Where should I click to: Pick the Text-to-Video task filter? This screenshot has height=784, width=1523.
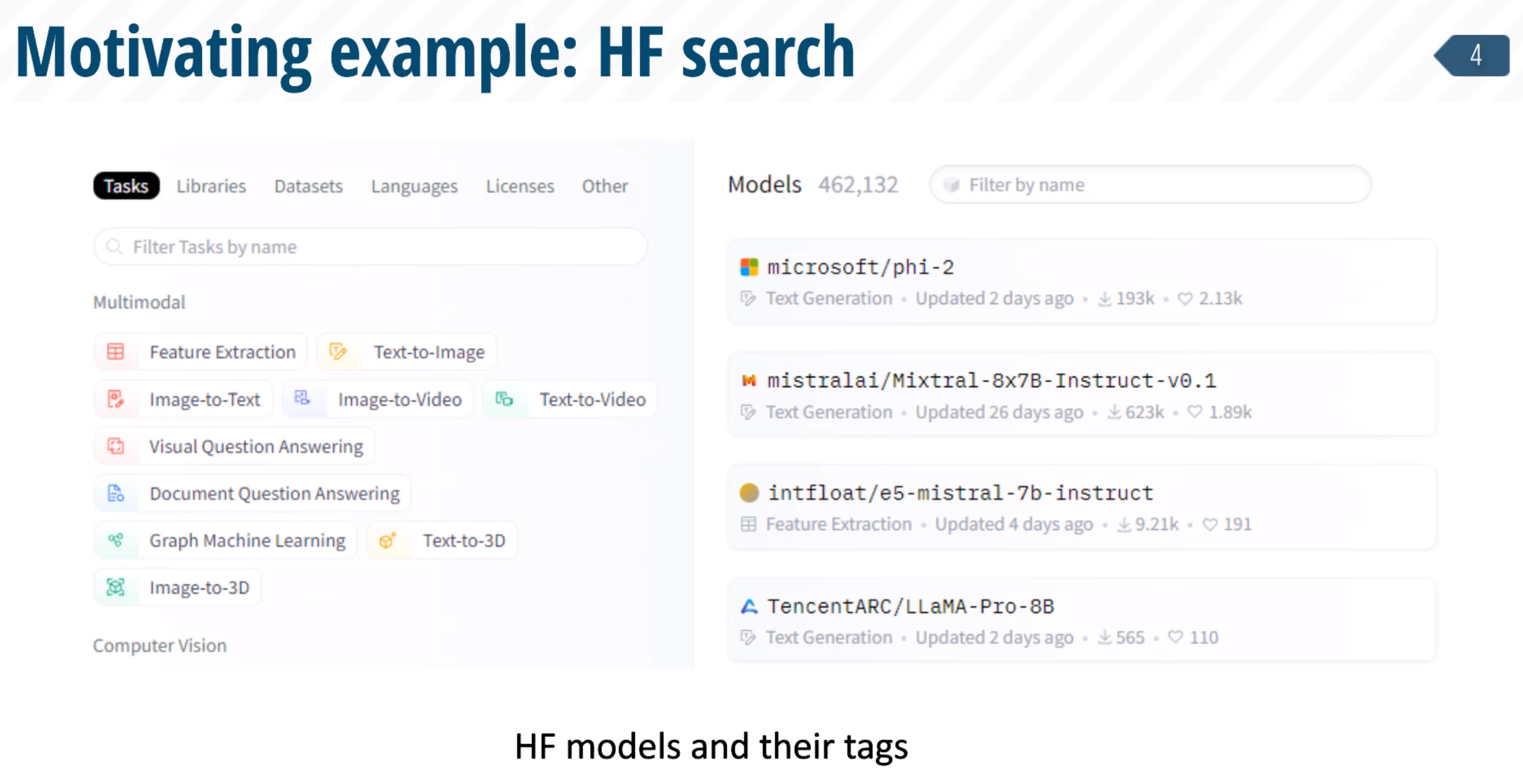(x=569, y=399)
